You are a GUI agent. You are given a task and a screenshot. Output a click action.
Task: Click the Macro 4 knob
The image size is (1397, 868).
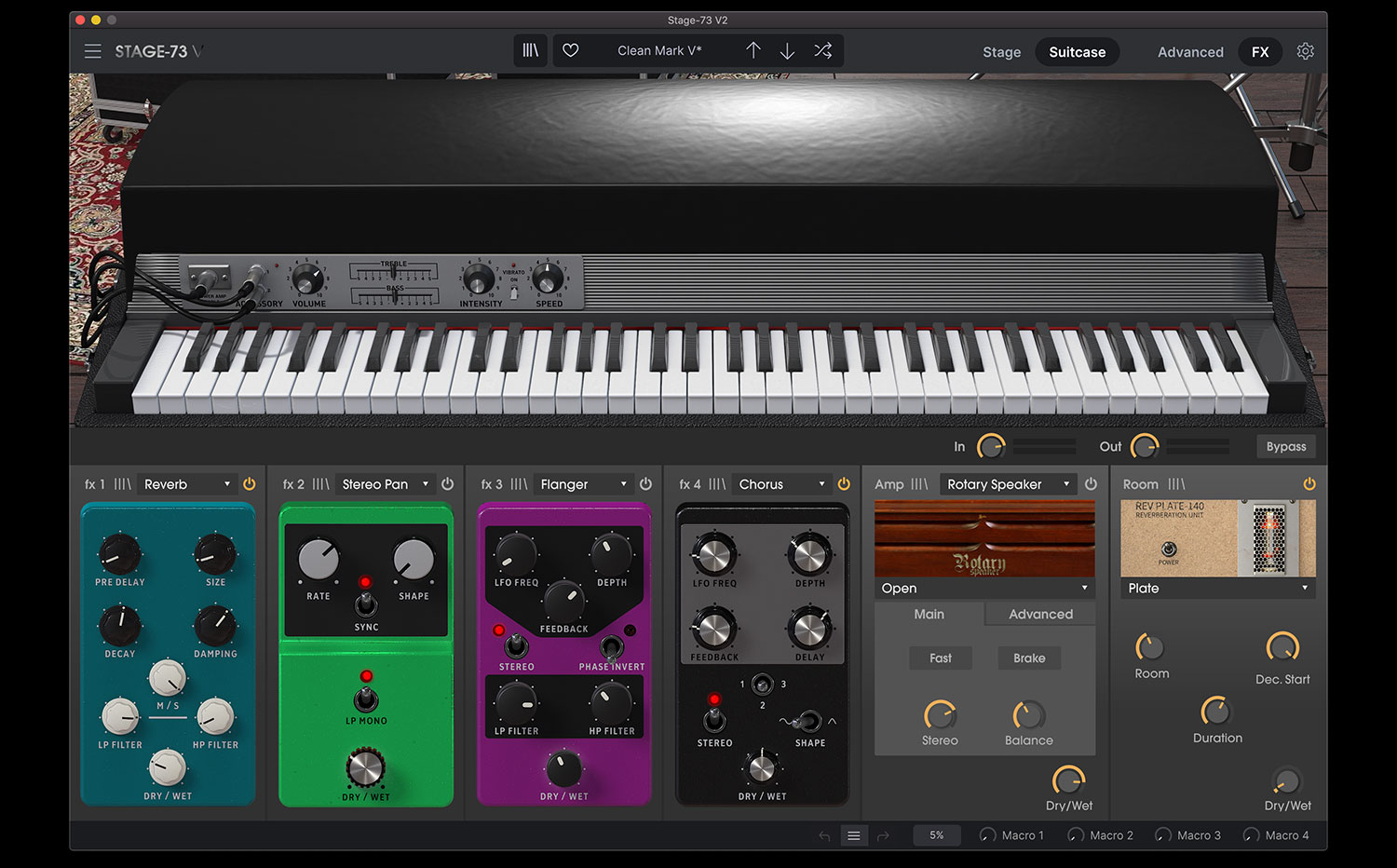[x=1252, y=835]
